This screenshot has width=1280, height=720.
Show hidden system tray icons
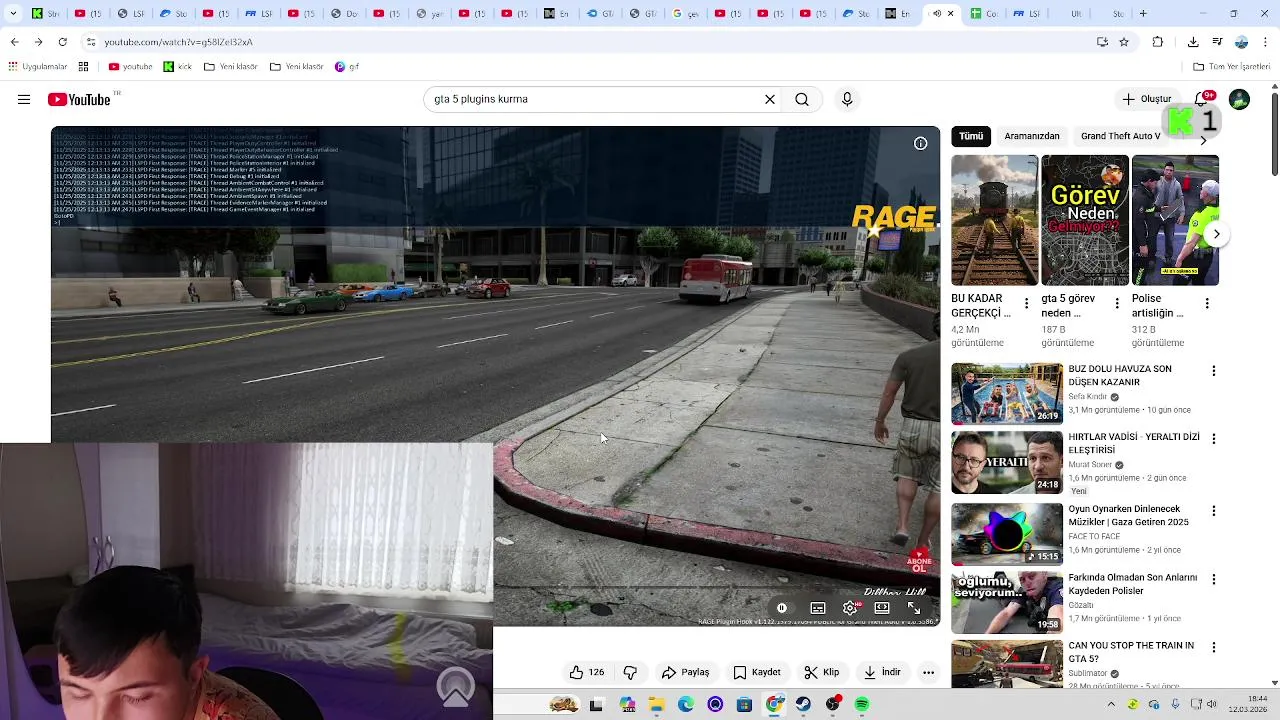tap(1110, 705)
